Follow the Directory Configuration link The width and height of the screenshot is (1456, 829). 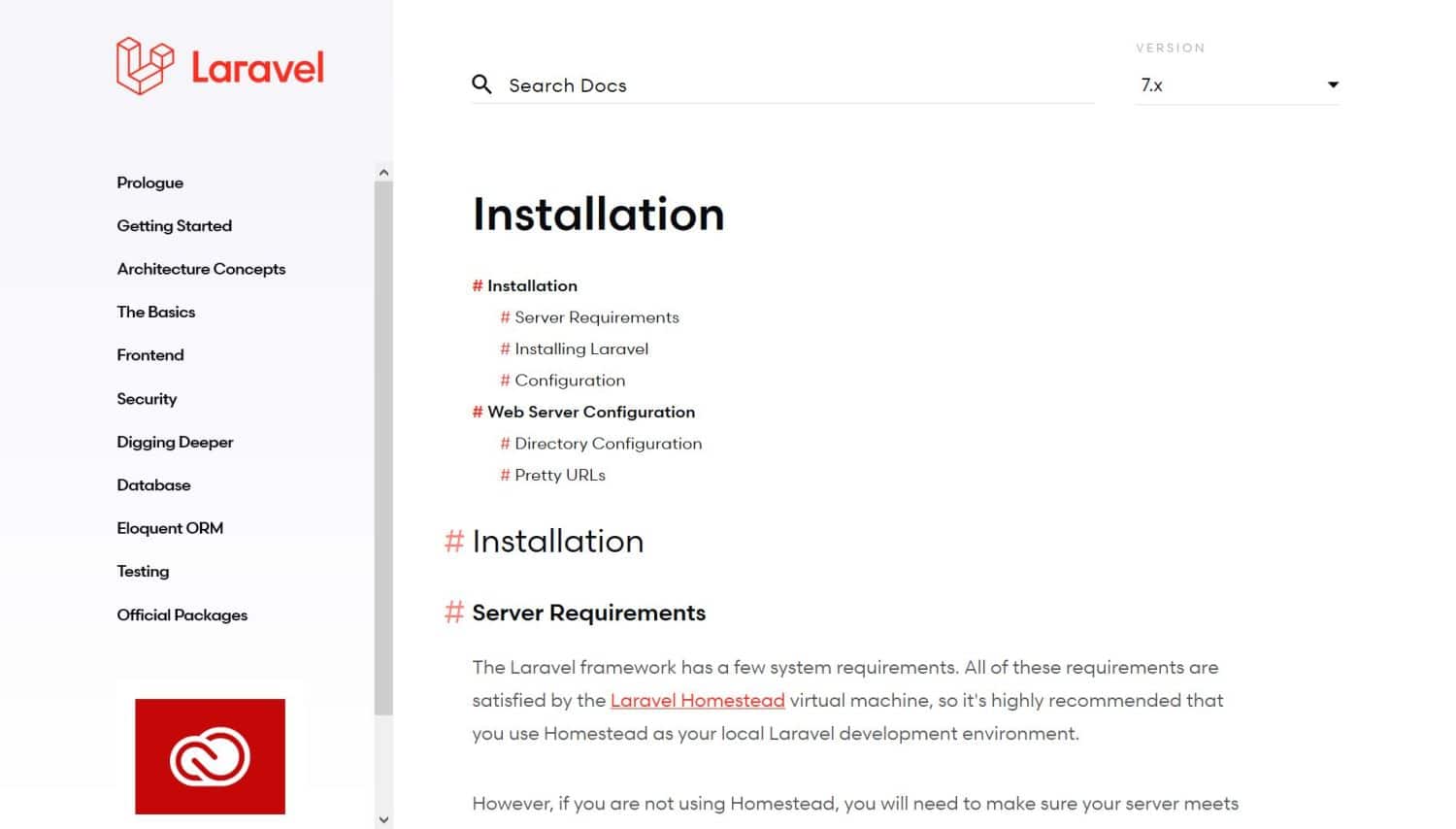[608, 444]
